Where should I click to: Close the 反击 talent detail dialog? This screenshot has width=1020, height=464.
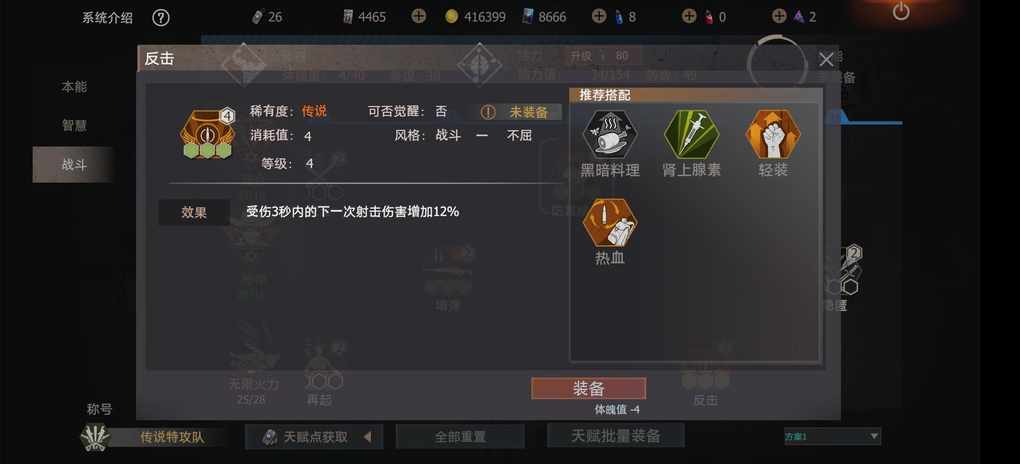click(x=826, y=60)
